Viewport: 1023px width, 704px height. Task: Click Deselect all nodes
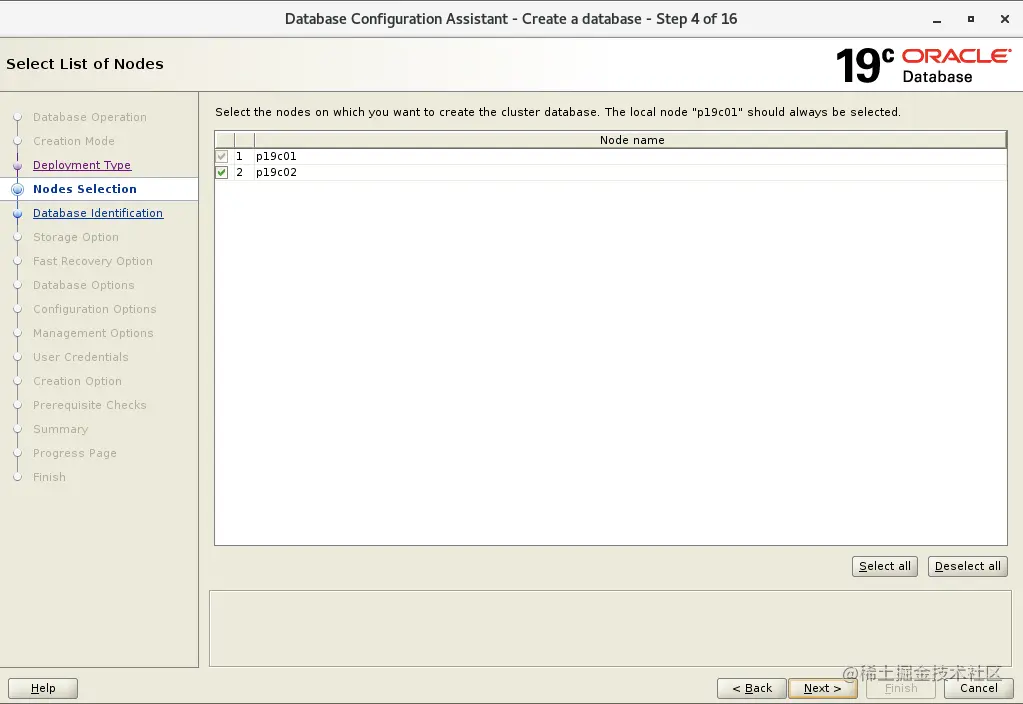point(968,566)
